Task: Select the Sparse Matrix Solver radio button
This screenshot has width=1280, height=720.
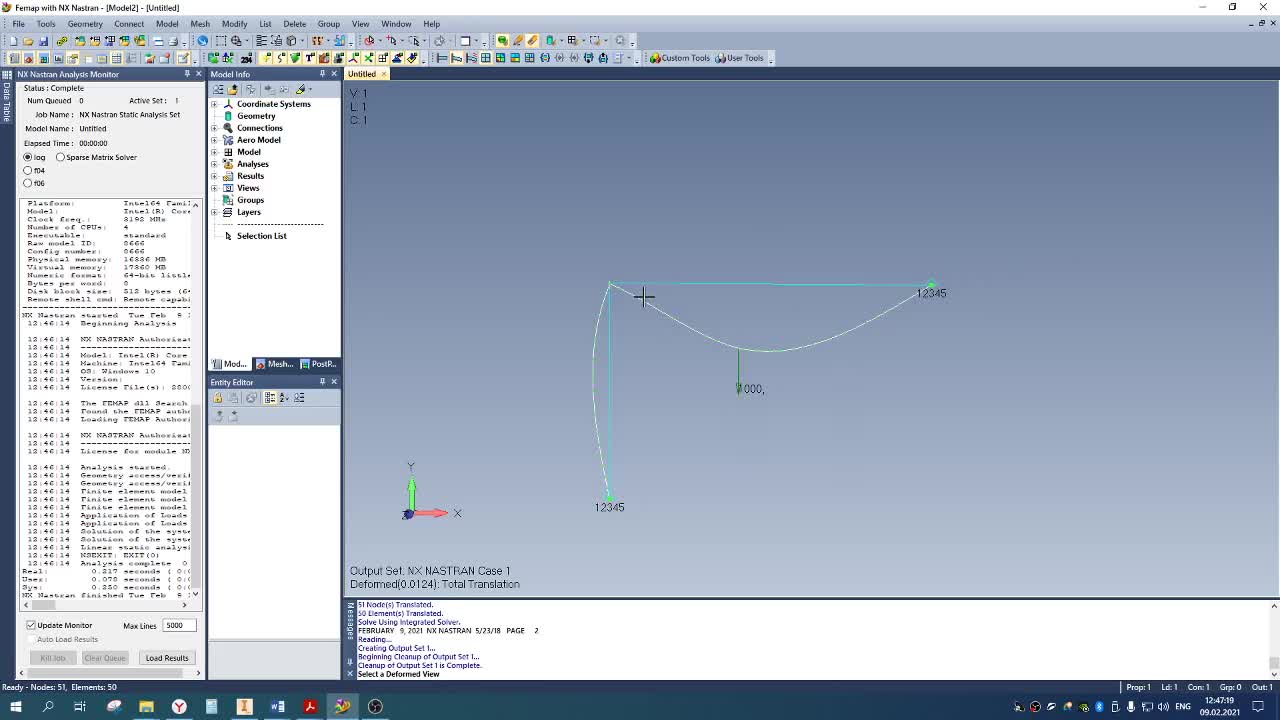Action: 61,157
